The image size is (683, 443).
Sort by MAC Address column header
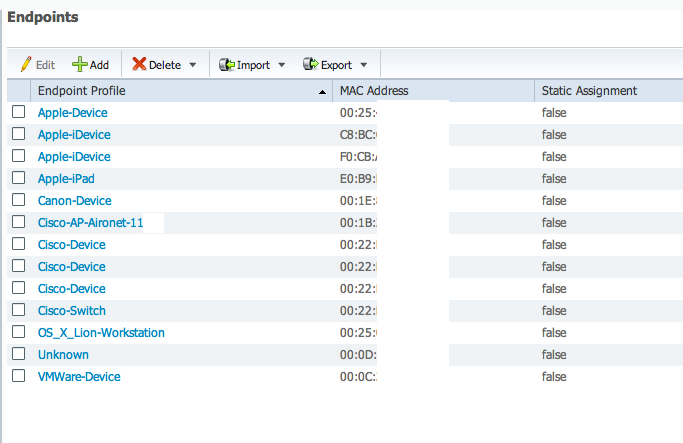point(374,91)
